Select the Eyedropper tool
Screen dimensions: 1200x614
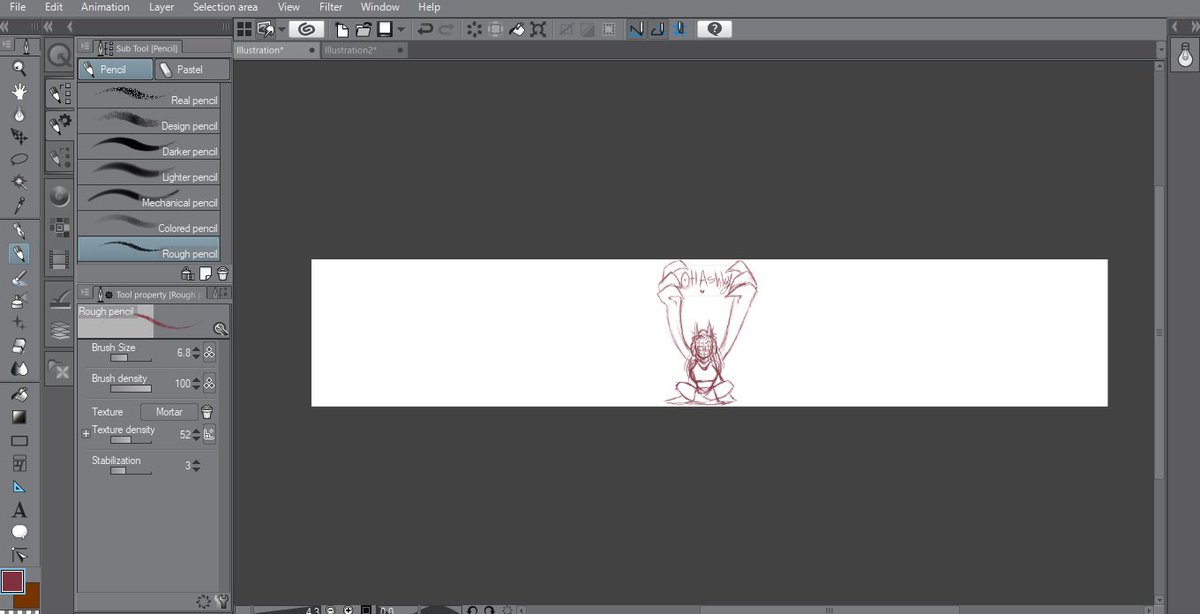(18, 205)
